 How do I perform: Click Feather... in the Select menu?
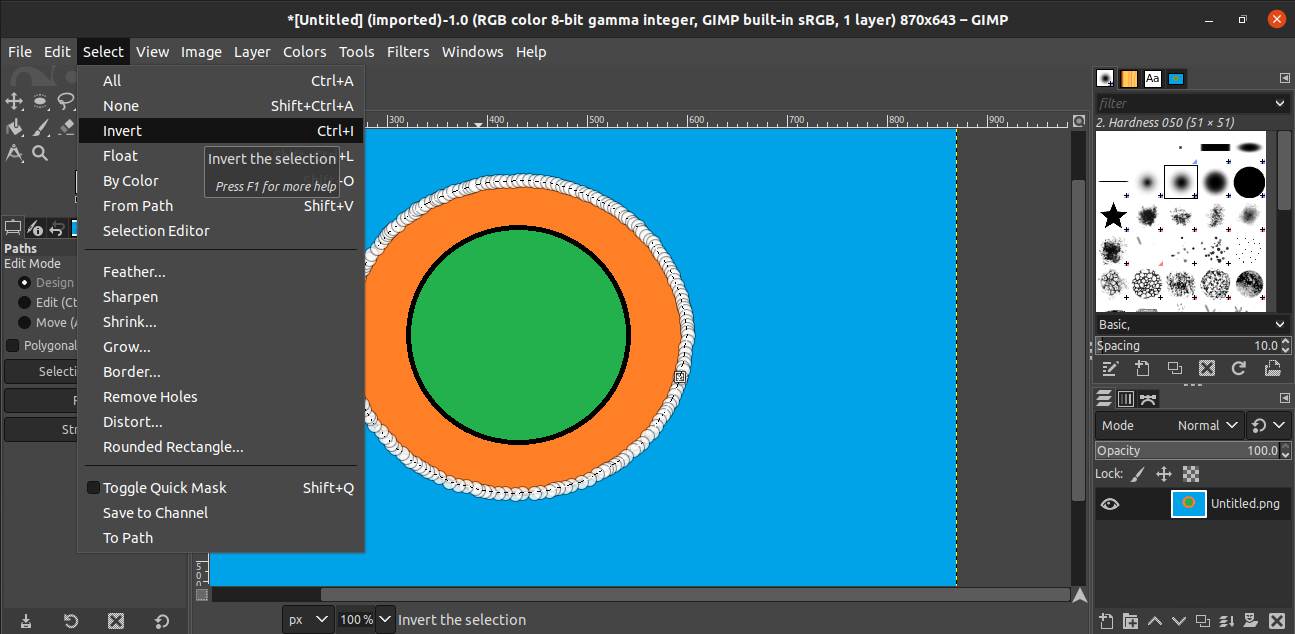134,272
